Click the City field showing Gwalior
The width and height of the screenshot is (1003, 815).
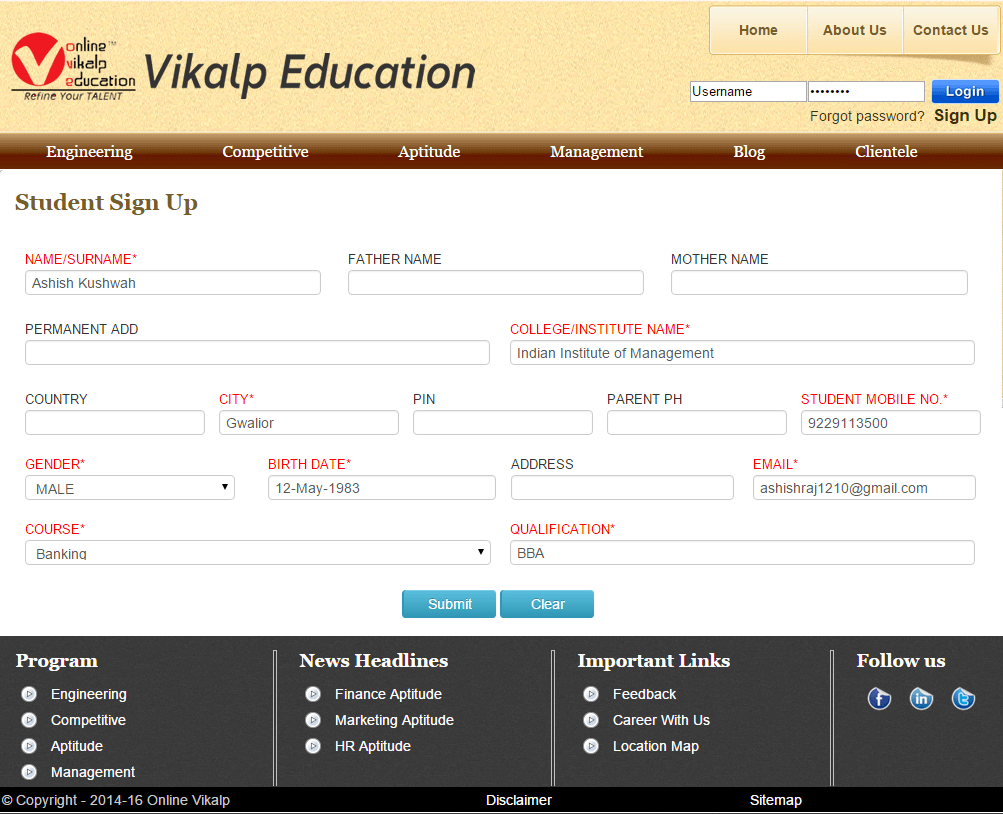308,423
